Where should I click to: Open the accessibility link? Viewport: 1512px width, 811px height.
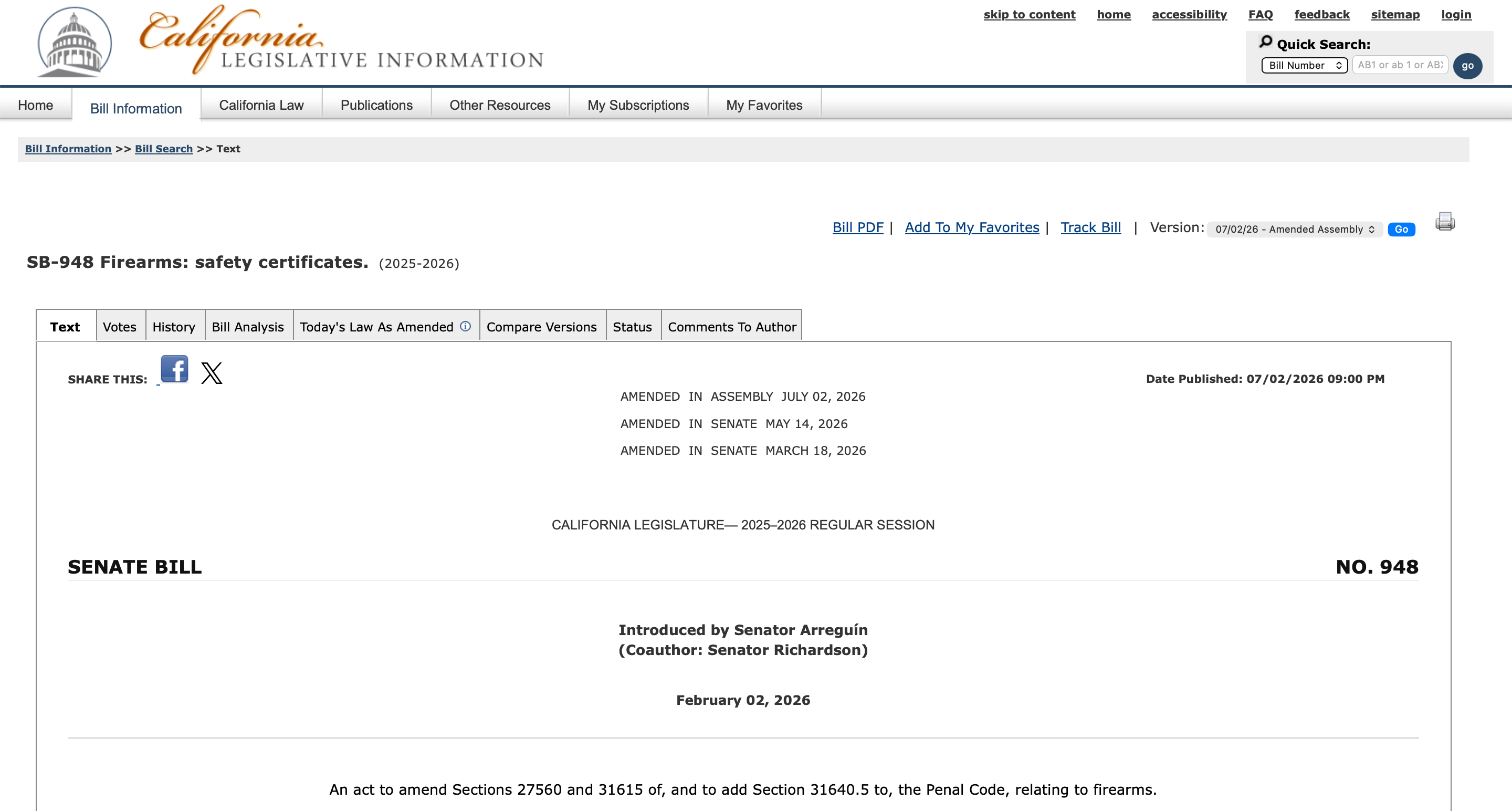coord(1189,14)
